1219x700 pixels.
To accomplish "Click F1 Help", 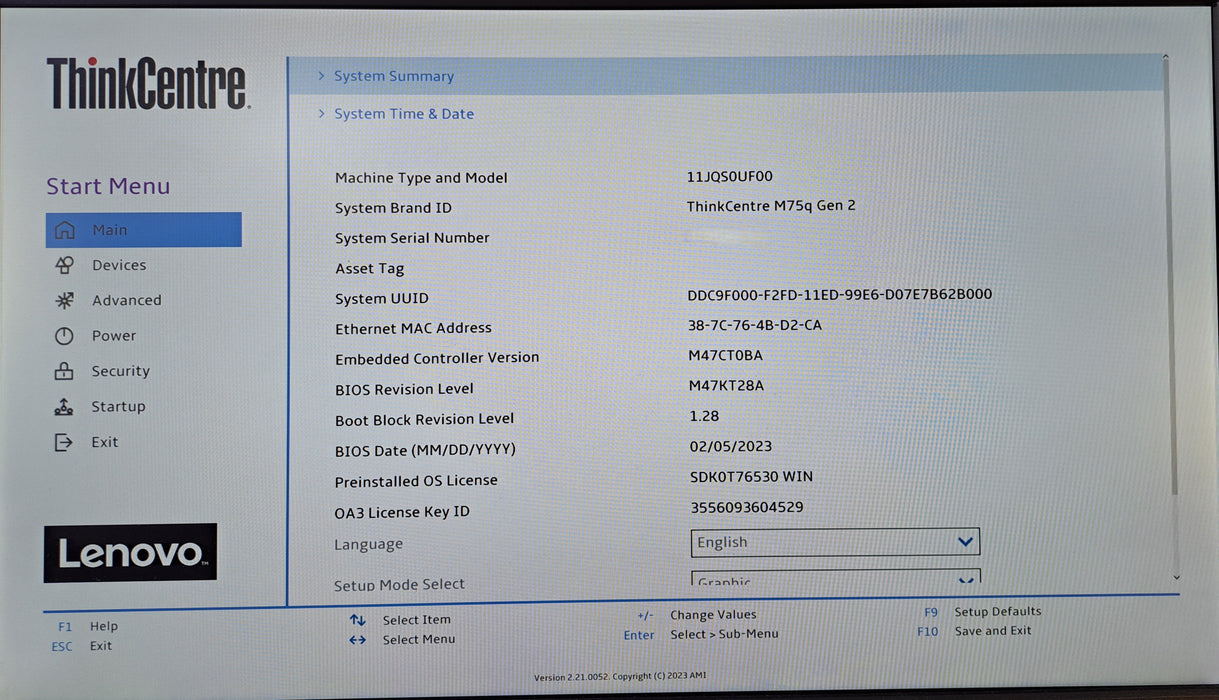I will pos(88,627).
